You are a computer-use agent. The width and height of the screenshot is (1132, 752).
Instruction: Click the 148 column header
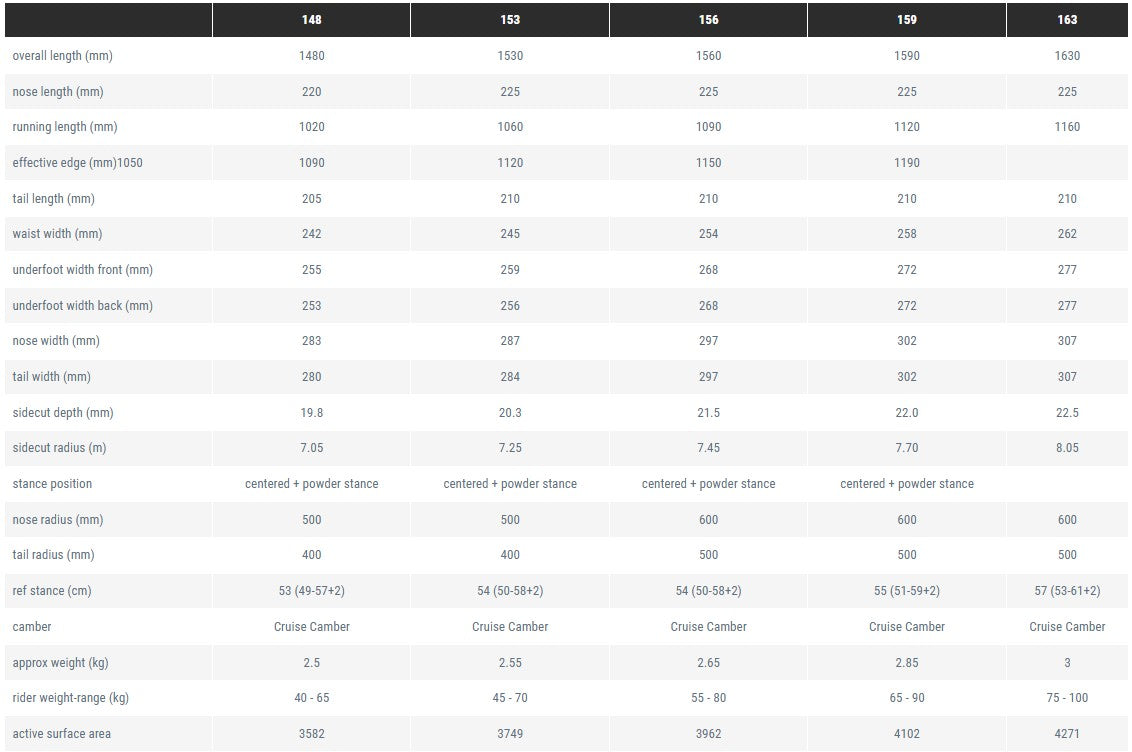[x=311, y=20]
